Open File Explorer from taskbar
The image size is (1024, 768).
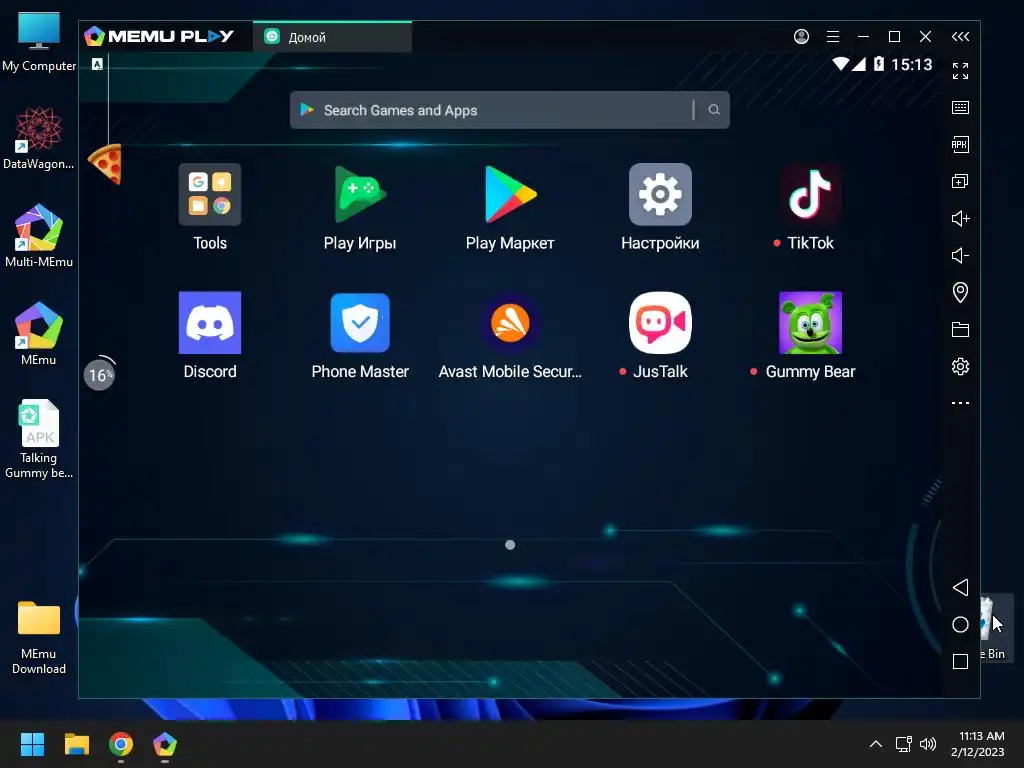76,744
